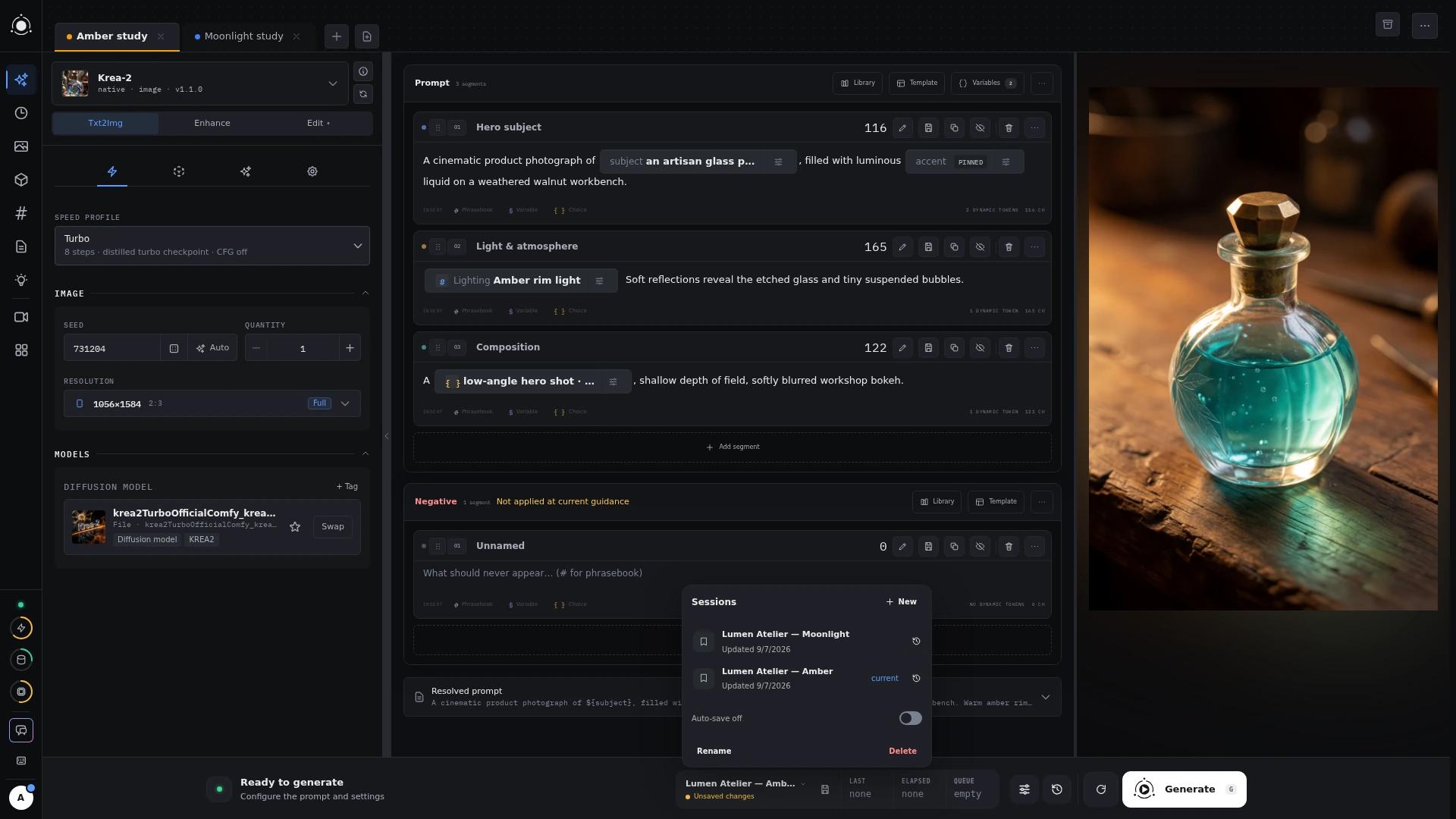Image resolution: width=1456 pixels, height=819 pixels.
Task: Click the Seed input field
Action: pos(112,348)
